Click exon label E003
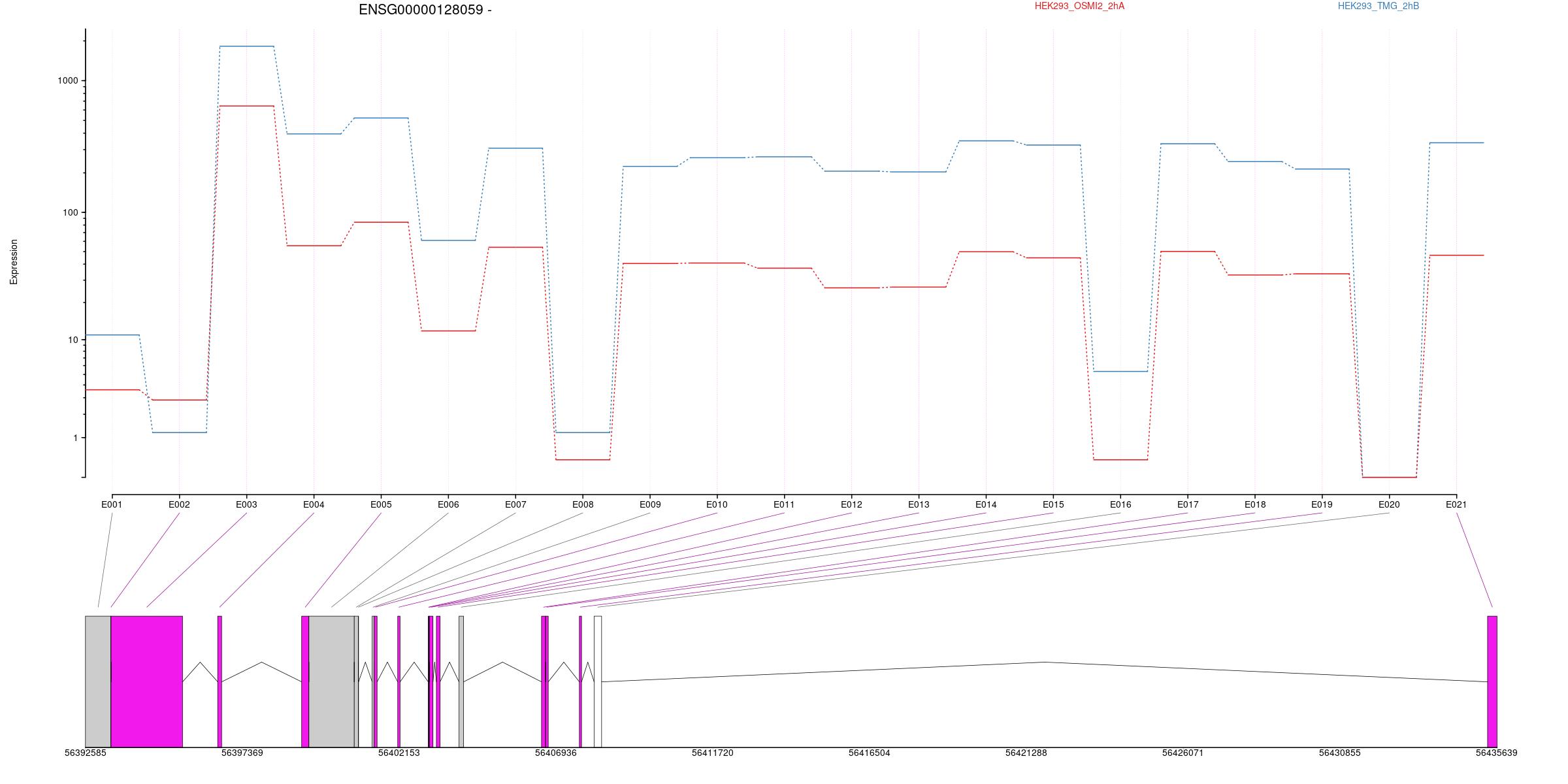This screenshot has height=784, width=1568. 246,504
